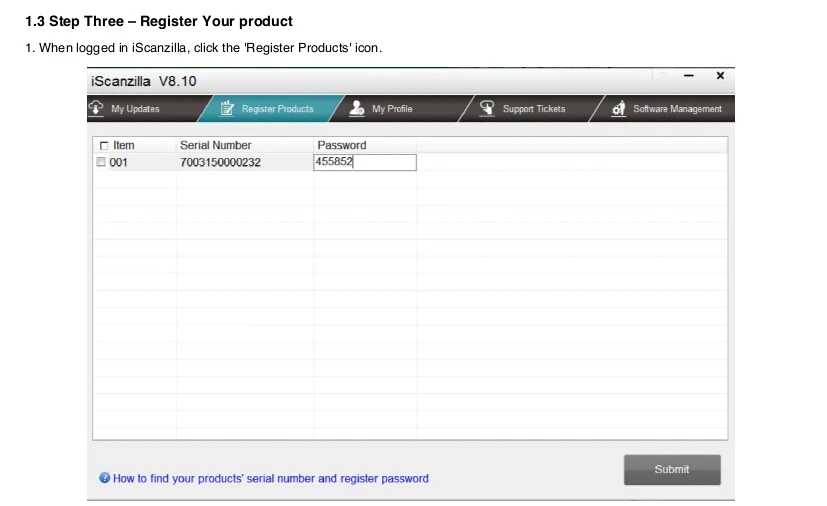
Task: Toggle the Item header select-all checkbox
Action: pyautogui.click(x=103, y=146)
